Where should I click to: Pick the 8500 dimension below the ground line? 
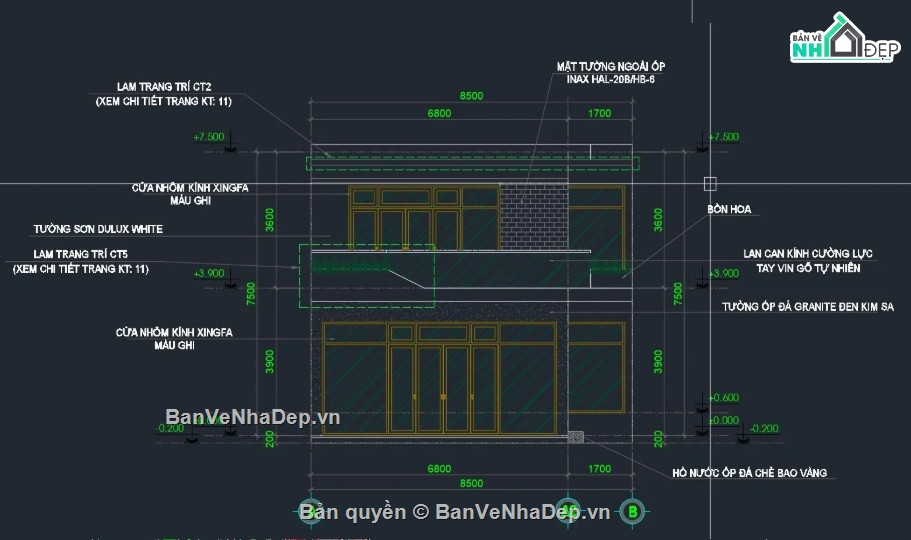point(471,483)
